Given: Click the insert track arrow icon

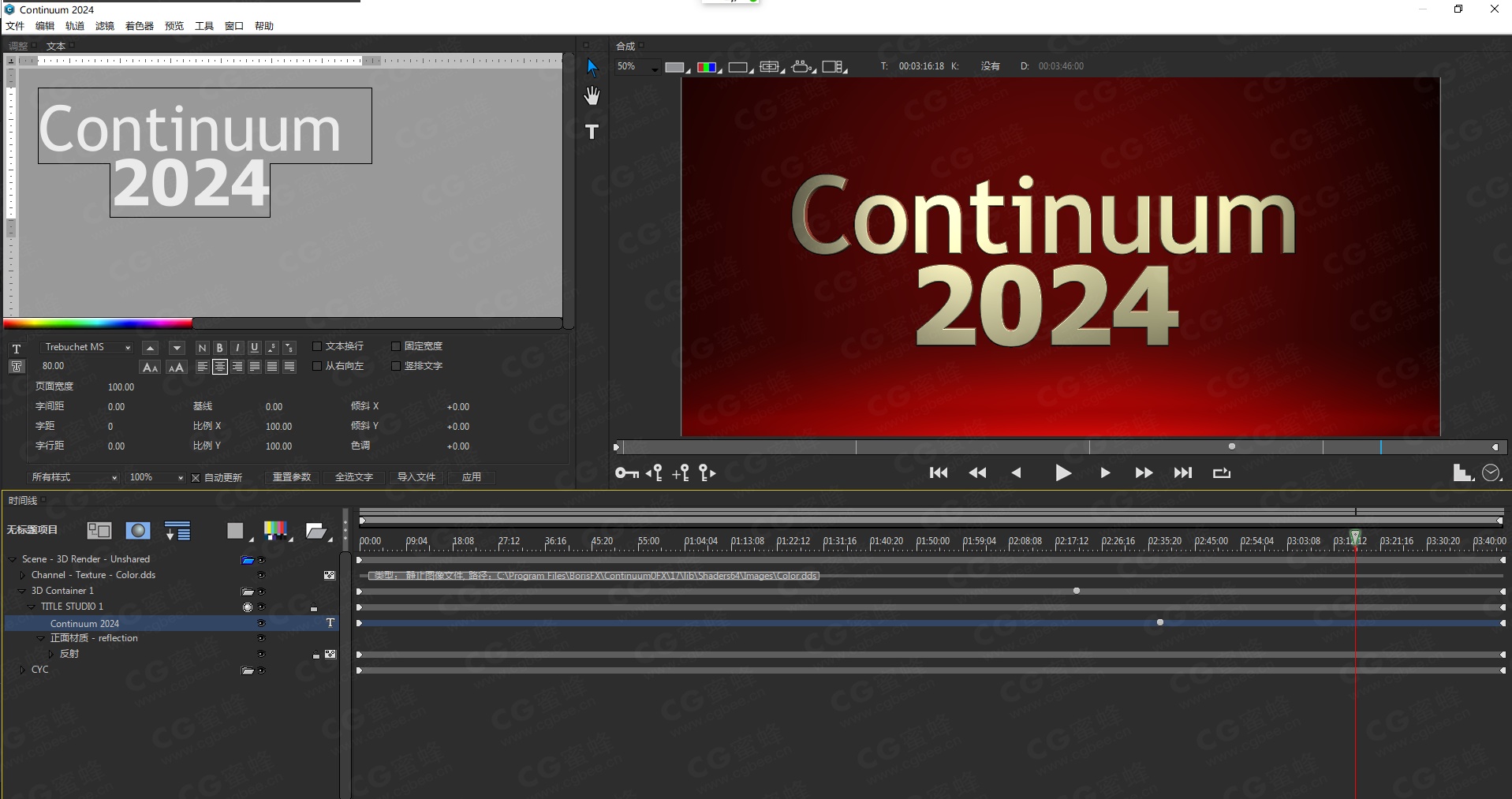Looking at the screenshot, I should coord(177,532).
